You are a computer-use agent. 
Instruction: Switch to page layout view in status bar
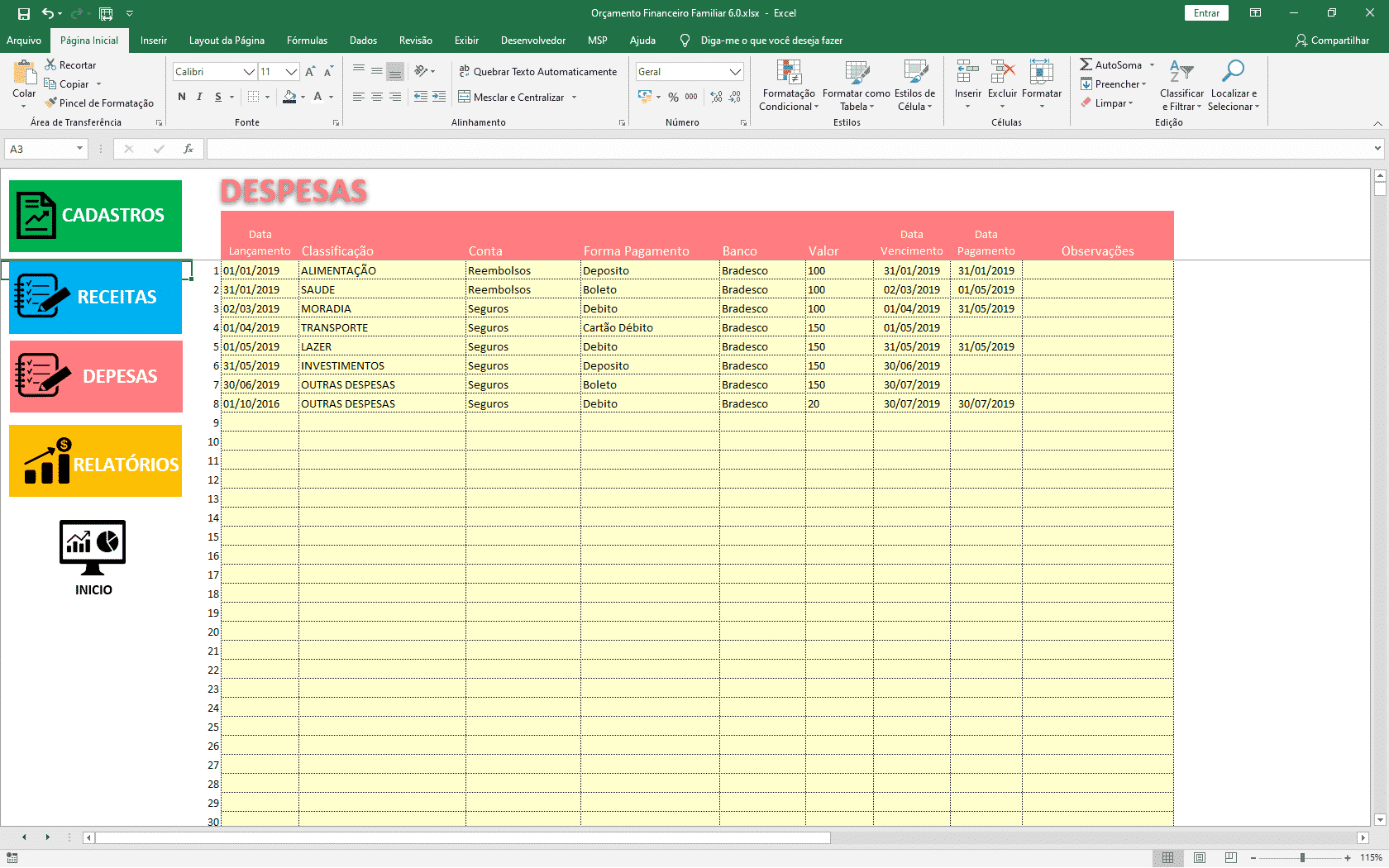click(x=1200, y=858)
